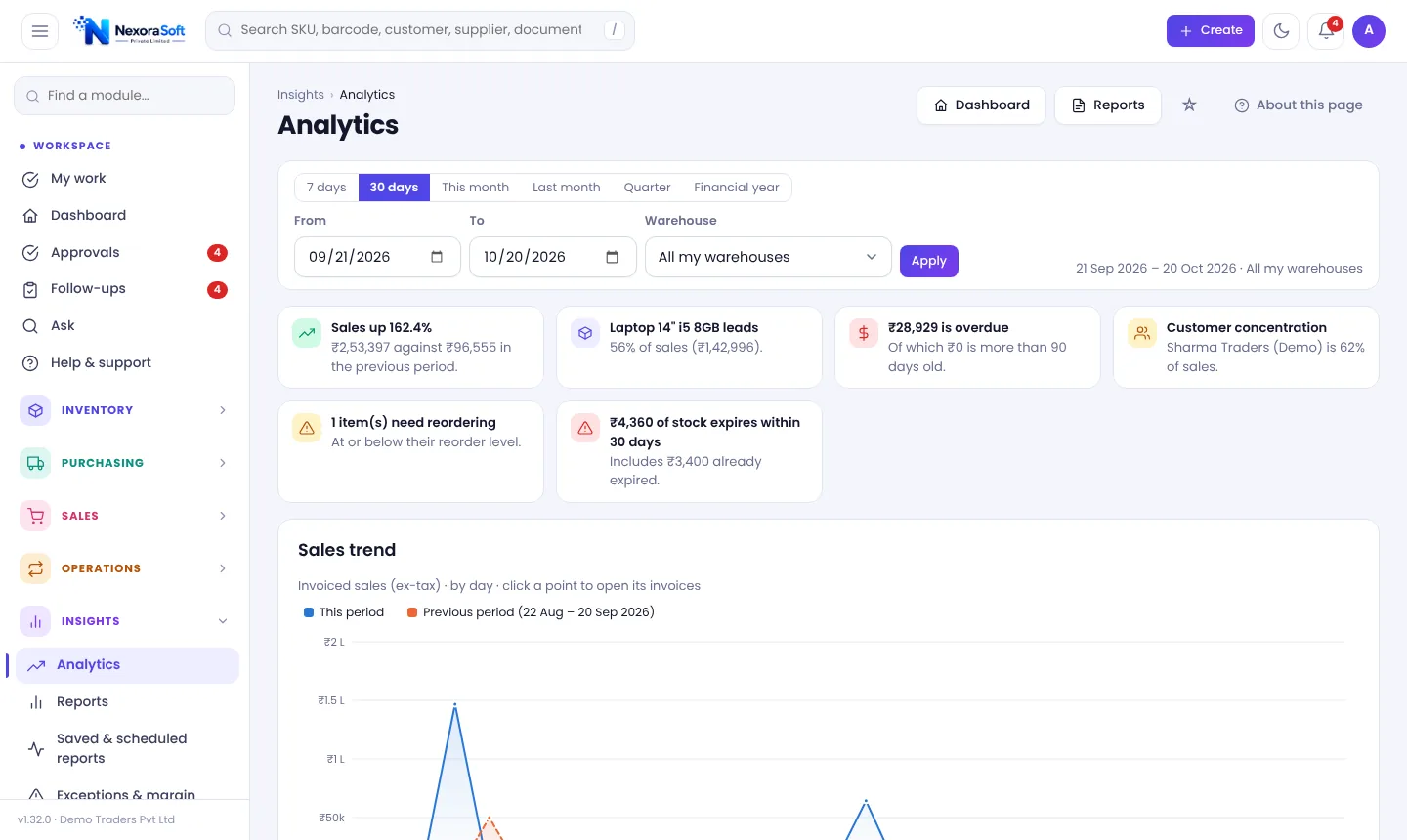
Task: Open the To date calendar picker icon
Action: (613, 257)
